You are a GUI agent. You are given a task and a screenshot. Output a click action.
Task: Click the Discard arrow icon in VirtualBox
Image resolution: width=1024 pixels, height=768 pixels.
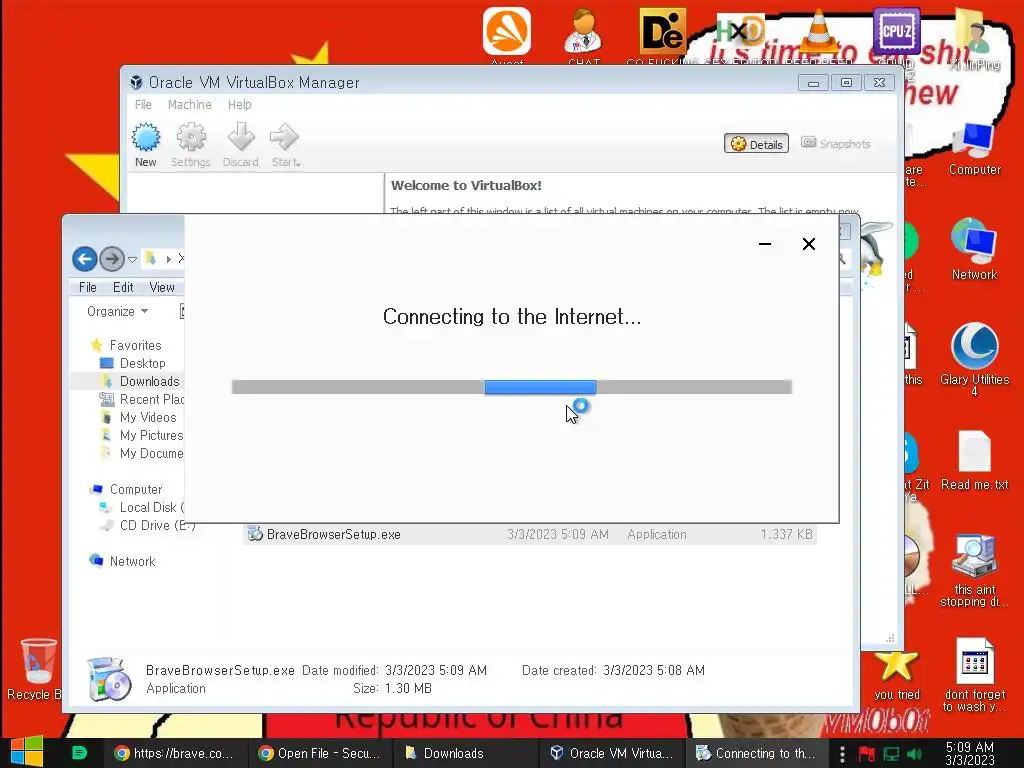tap(240, 138)
